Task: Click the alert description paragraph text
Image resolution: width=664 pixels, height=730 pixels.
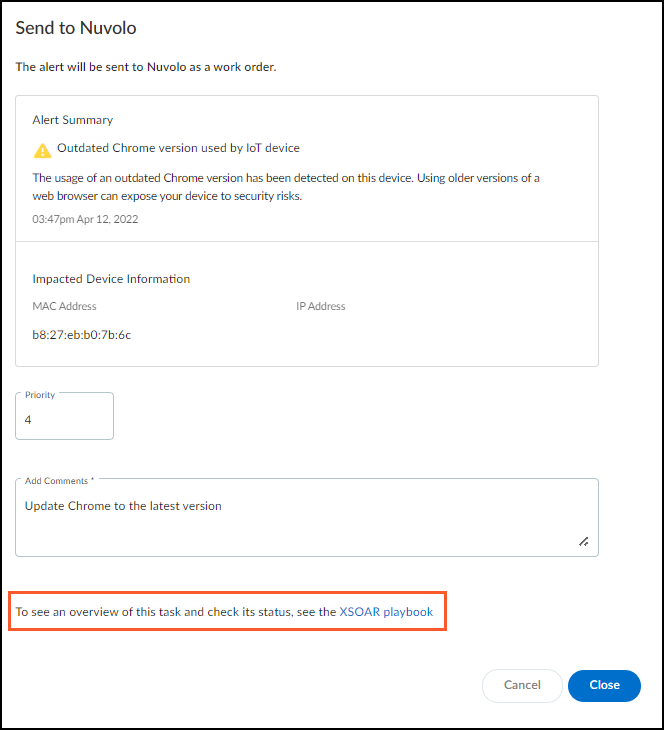Action: click(285, 187)
